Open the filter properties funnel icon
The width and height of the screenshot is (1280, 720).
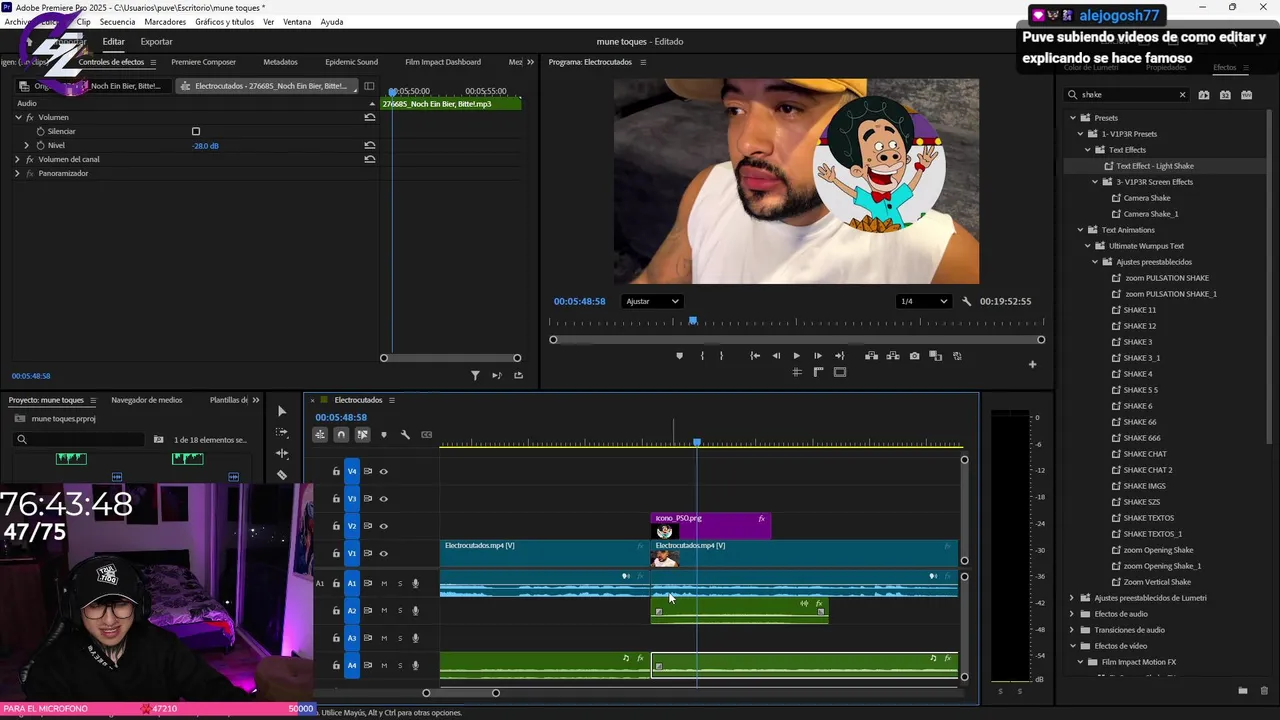(x=475, y=375)
